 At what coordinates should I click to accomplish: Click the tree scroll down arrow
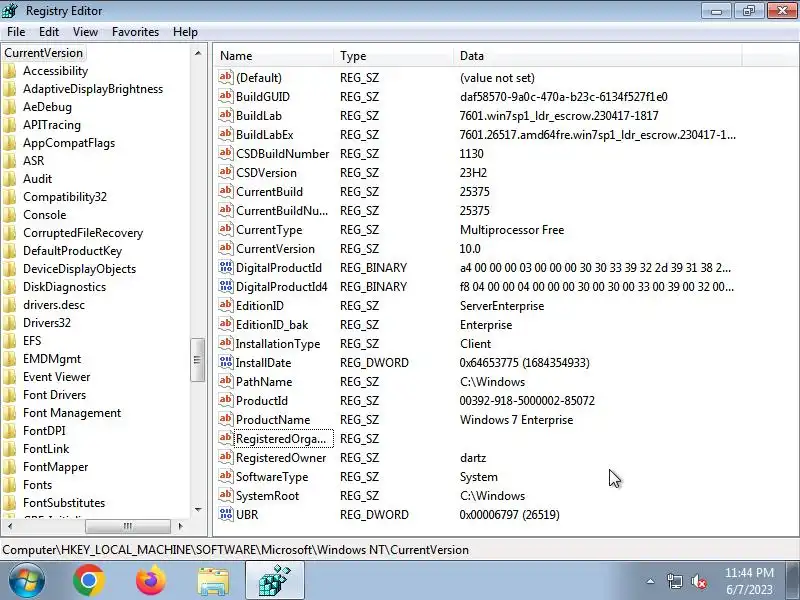[x=198, y=510]
